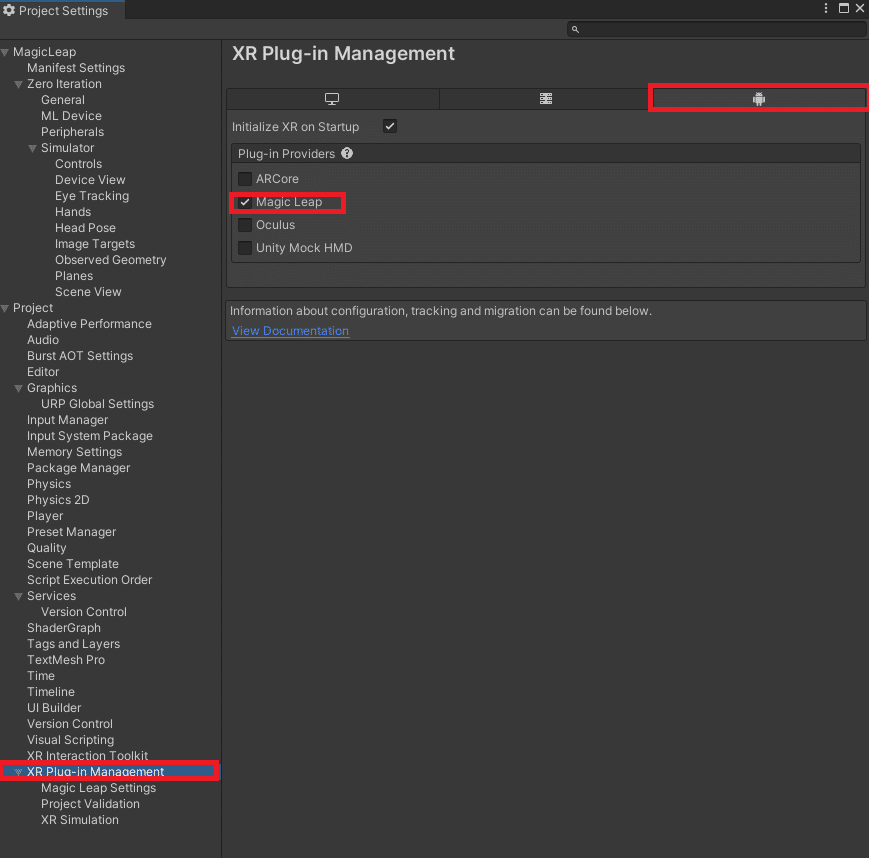The width and height of the screenshot is (869, 858).
Task: Open Simulator Controls settings
Action: pos(79,164)
